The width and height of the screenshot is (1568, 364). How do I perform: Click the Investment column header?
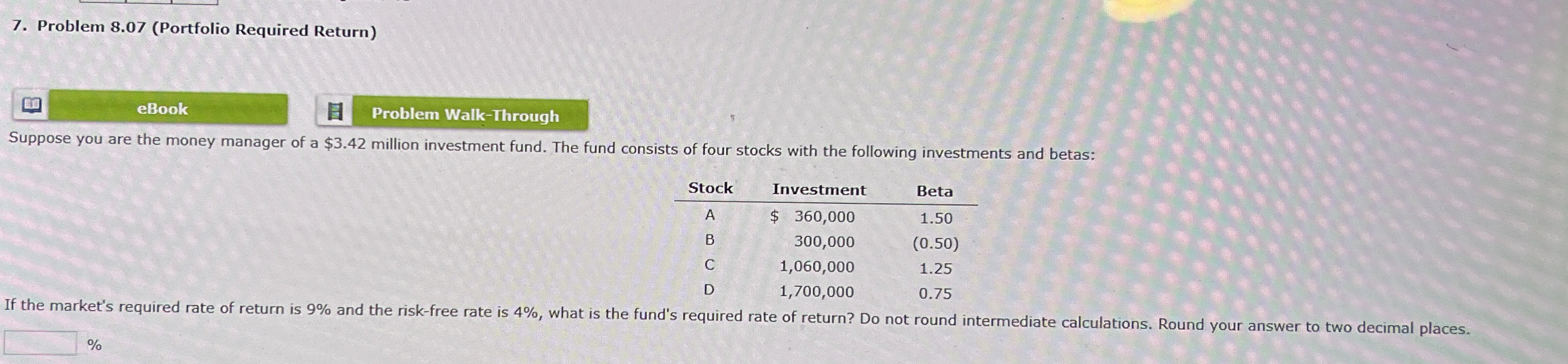[819, 191]
